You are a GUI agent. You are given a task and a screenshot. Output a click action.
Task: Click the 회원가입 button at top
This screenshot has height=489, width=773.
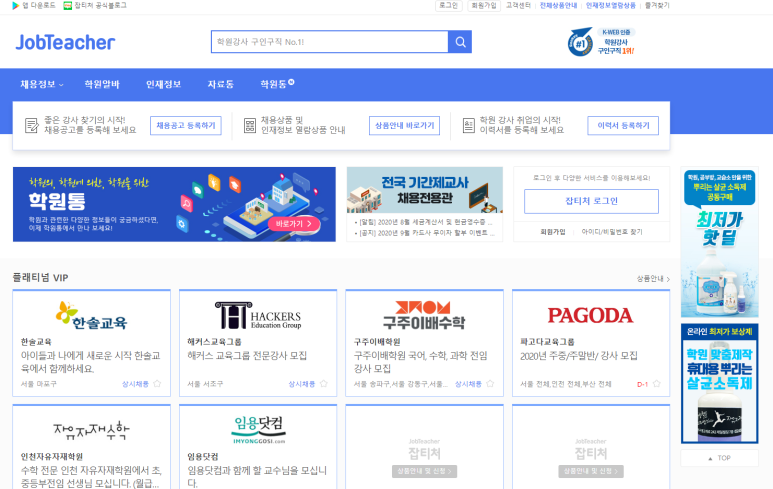pyautogui.click(x=484, y=5)
